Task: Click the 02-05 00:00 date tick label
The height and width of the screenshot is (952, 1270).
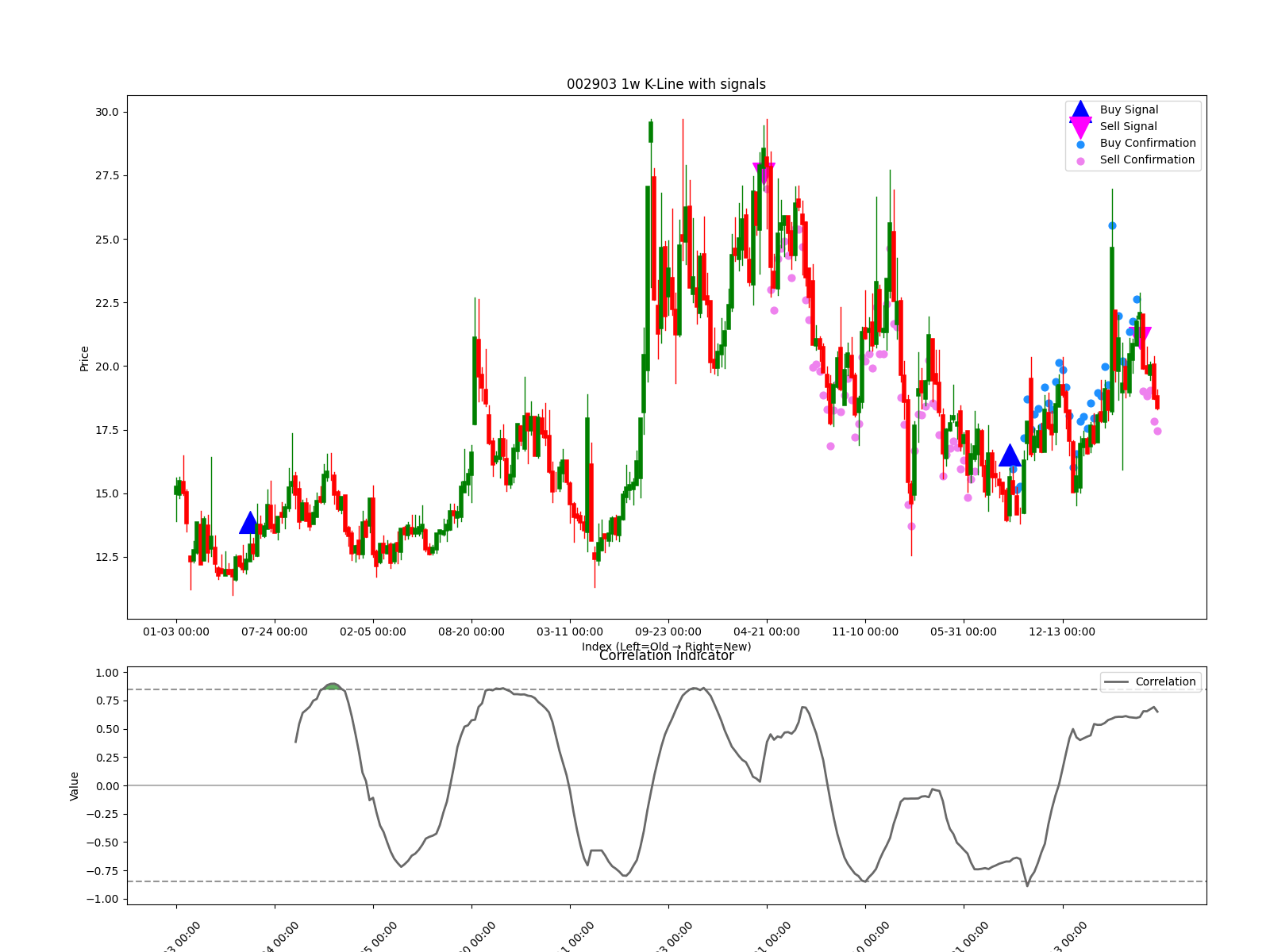Action: pos(373,631)
